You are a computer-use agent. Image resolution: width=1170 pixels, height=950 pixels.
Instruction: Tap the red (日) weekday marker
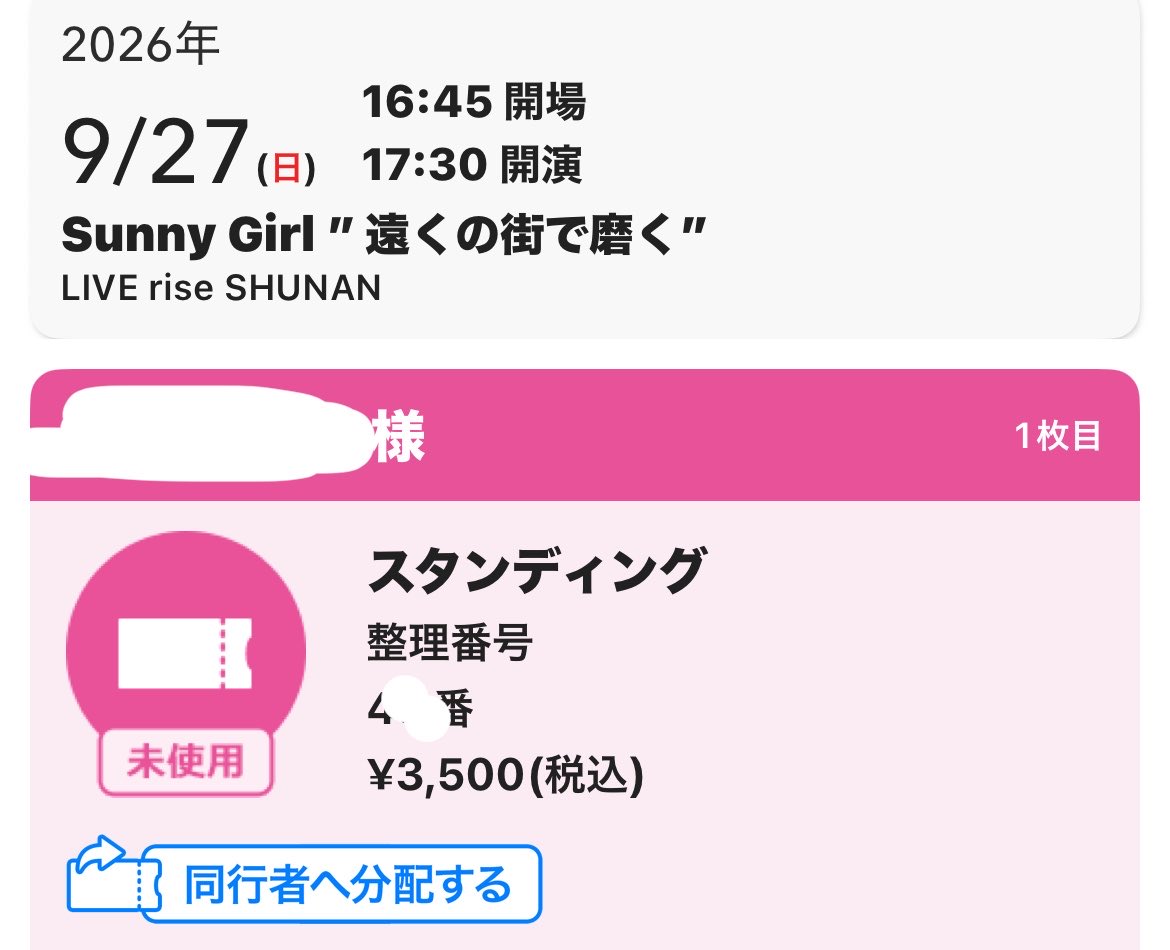point(287,168)
